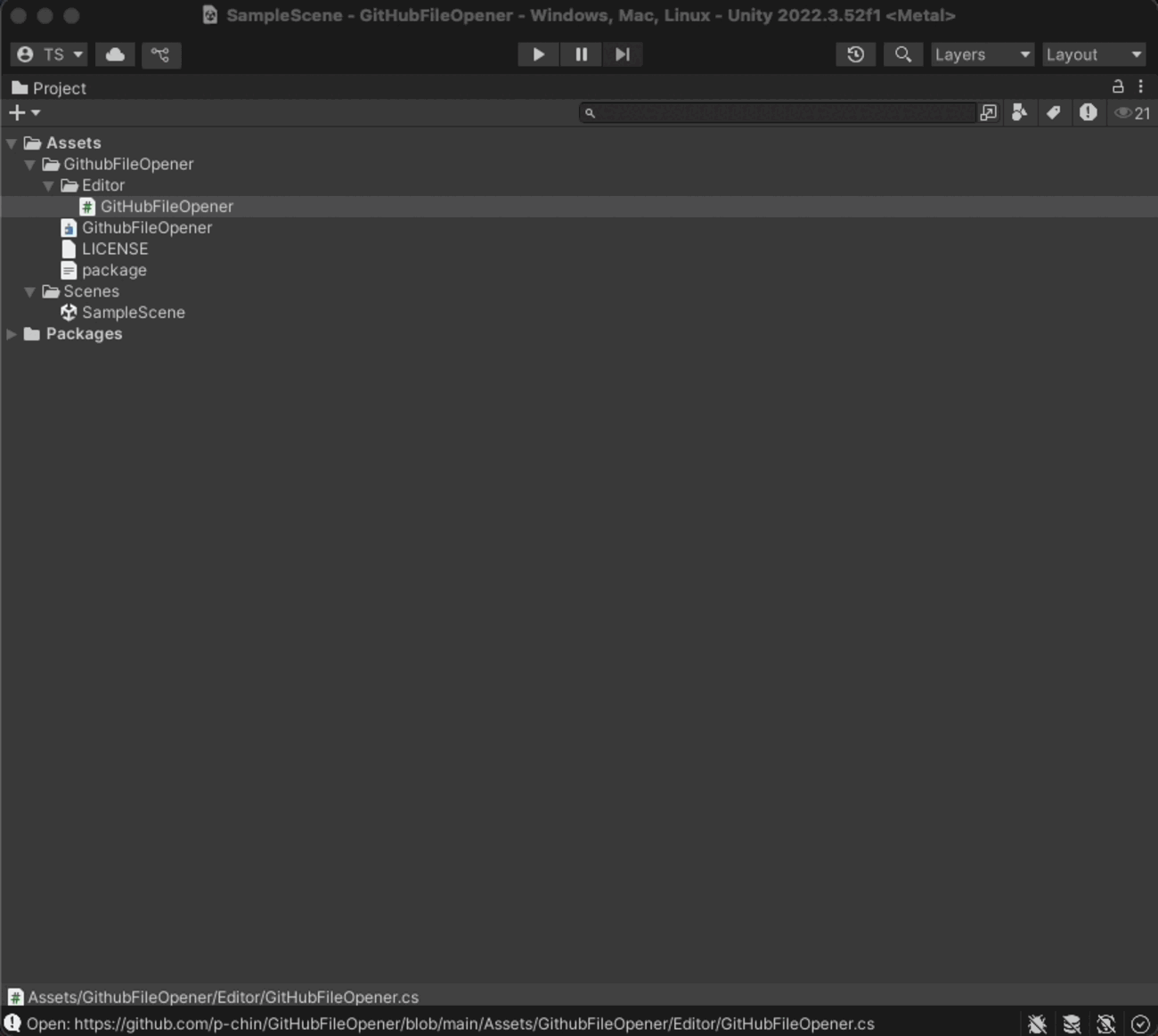
Task: Toggle the Project panel lock
Action: [x=1118, y=86]
